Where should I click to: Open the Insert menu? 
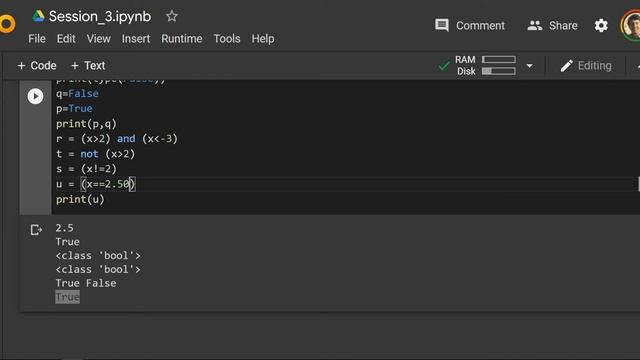(136, 39)
